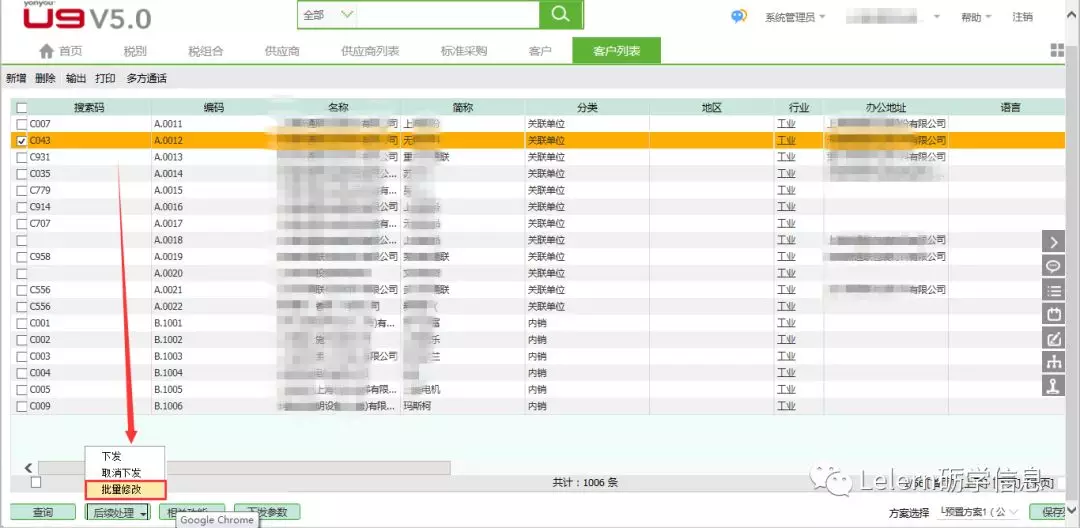Click the home icon beside 首页

click(46, 51)
